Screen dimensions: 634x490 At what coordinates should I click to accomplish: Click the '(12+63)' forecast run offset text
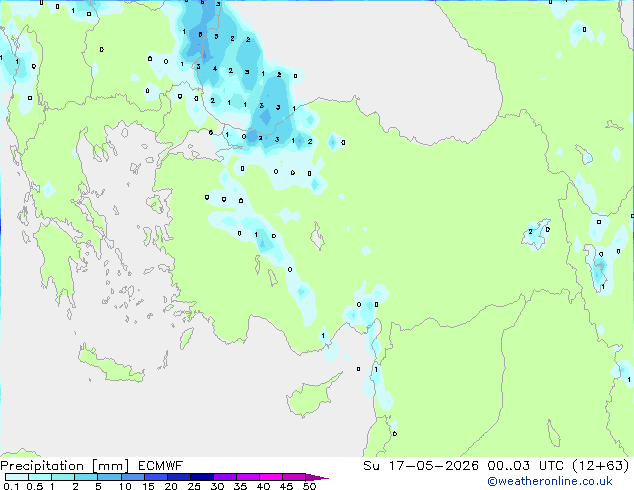pos(601,466)
